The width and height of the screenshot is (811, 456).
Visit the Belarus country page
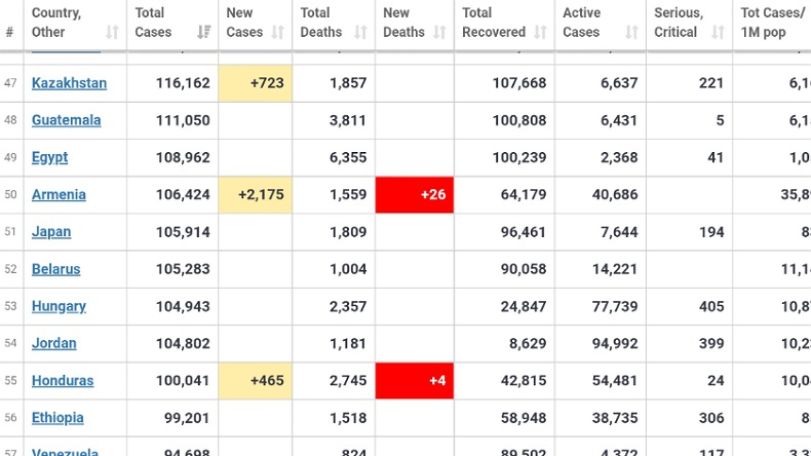pyautogui.click(x=56, y=269)
